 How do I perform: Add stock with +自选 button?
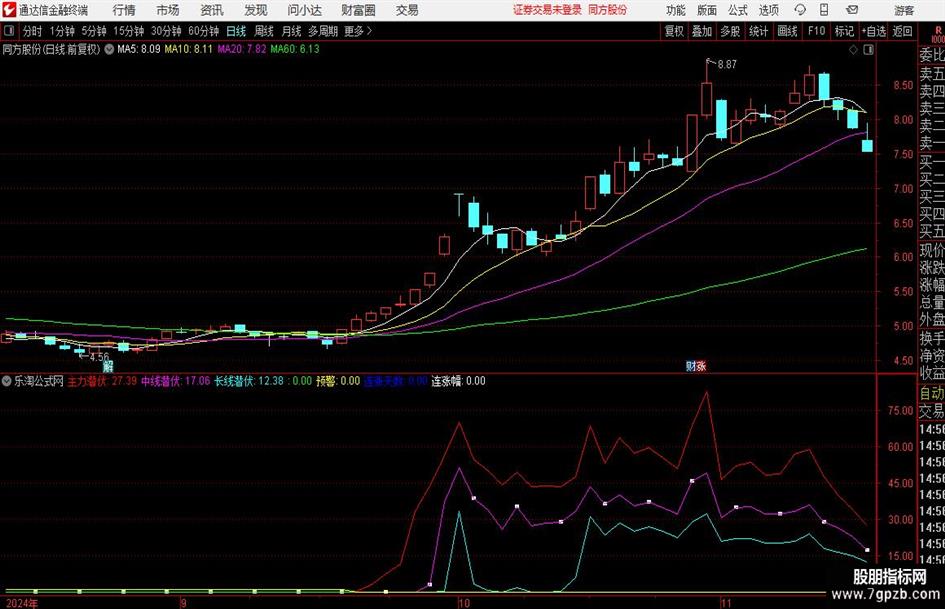[873, 31]
